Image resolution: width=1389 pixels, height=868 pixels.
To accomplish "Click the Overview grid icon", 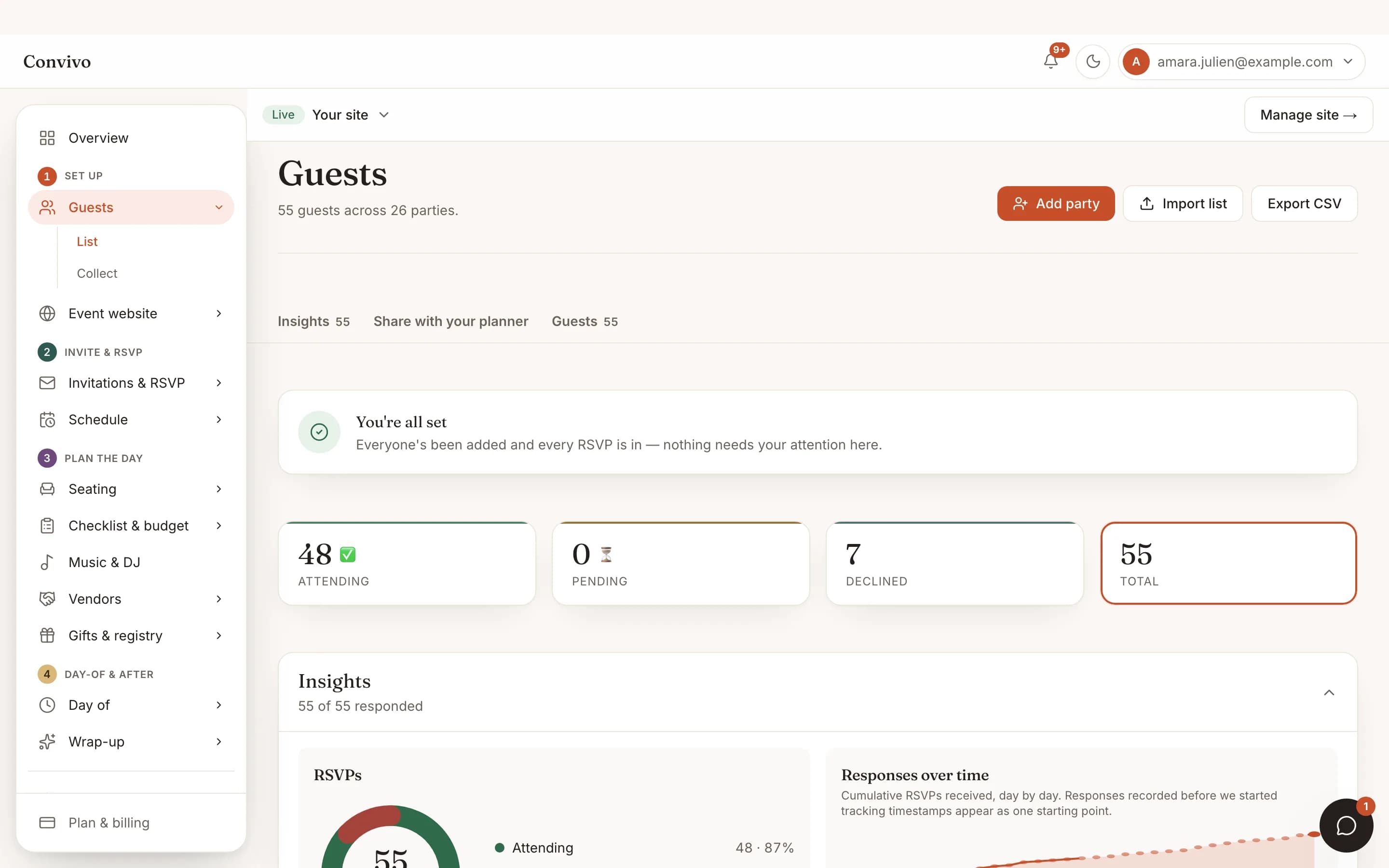I will [47, 138].
